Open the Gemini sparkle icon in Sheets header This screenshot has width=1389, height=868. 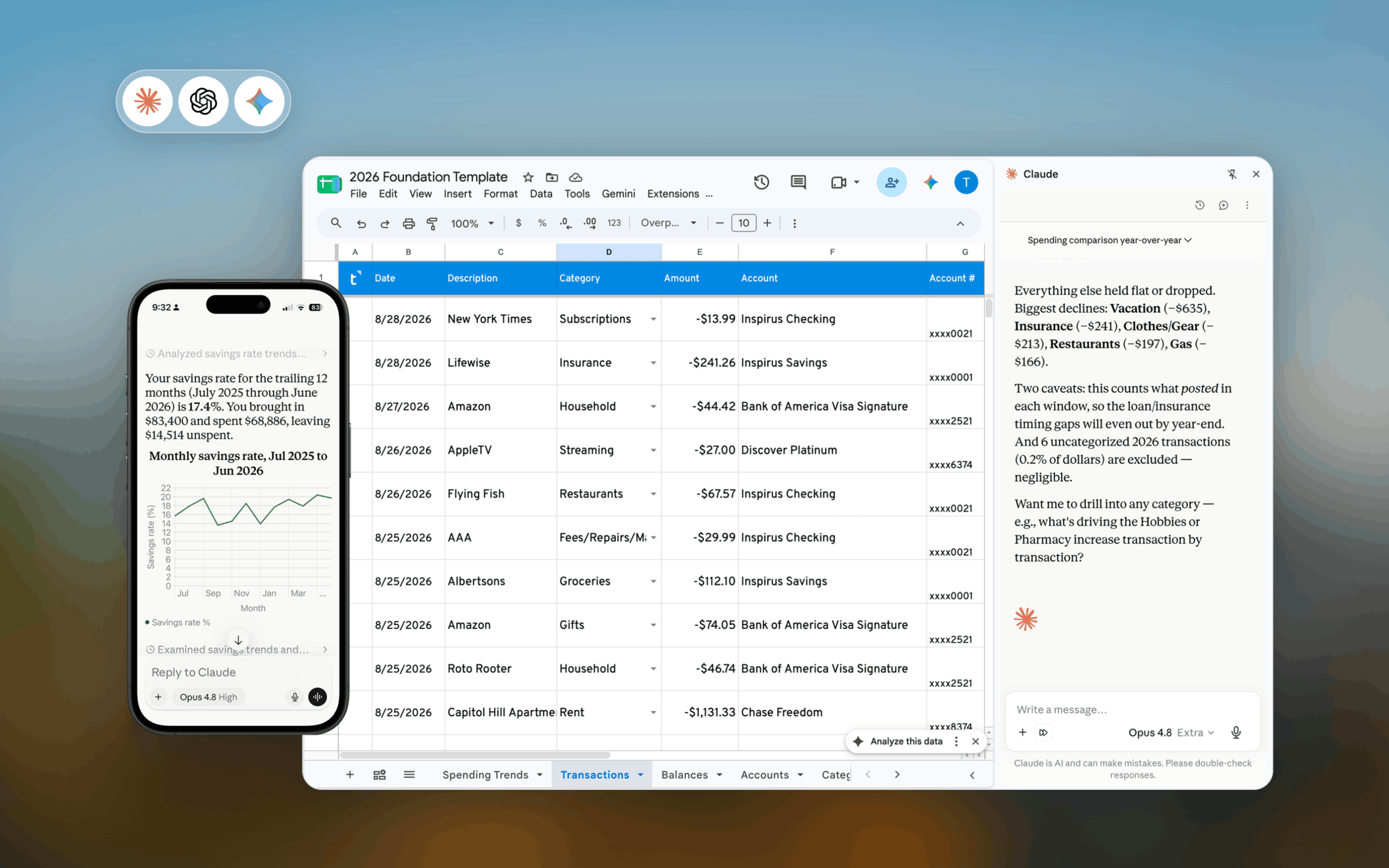point(930,182)
